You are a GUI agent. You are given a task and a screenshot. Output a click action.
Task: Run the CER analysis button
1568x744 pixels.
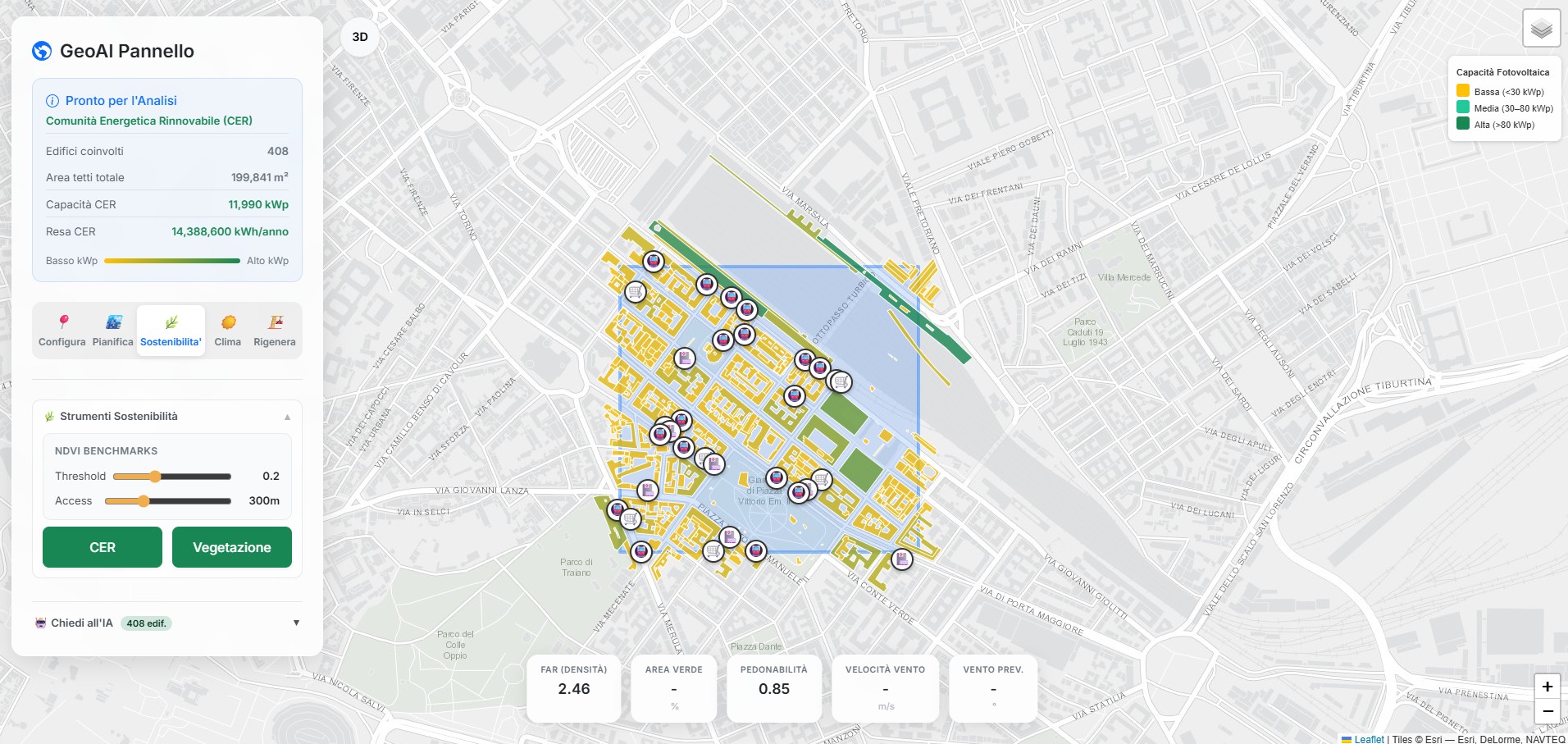(103, 547)
